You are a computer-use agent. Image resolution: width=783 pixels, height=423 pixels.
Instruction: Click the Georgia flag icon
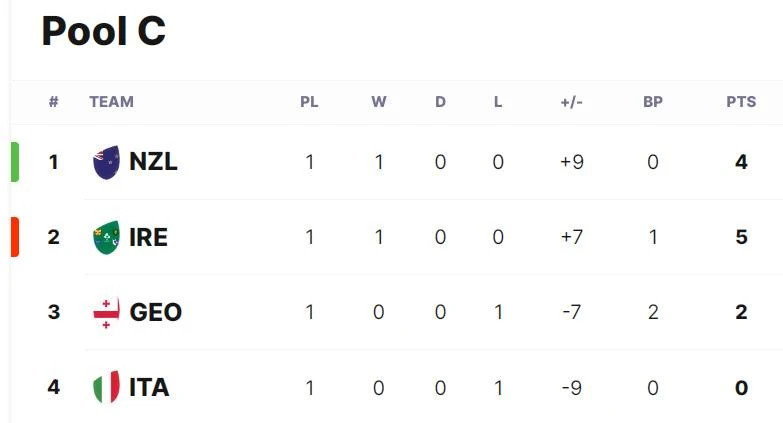106,313
